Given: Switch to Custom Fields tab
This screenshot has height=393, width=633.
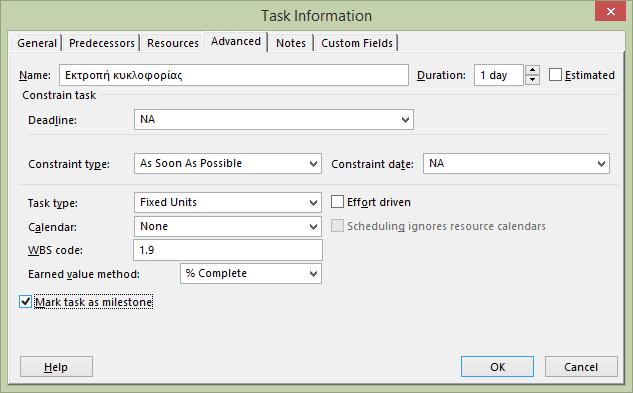Looking at the screenshot, I should coord(357,43).
